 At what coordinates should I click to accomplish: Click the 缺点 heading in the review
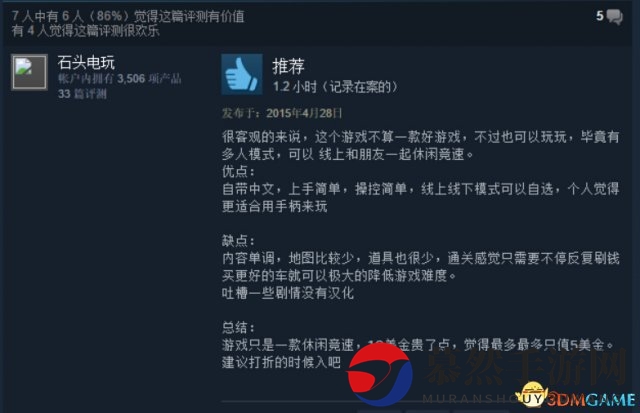point(238,241)
